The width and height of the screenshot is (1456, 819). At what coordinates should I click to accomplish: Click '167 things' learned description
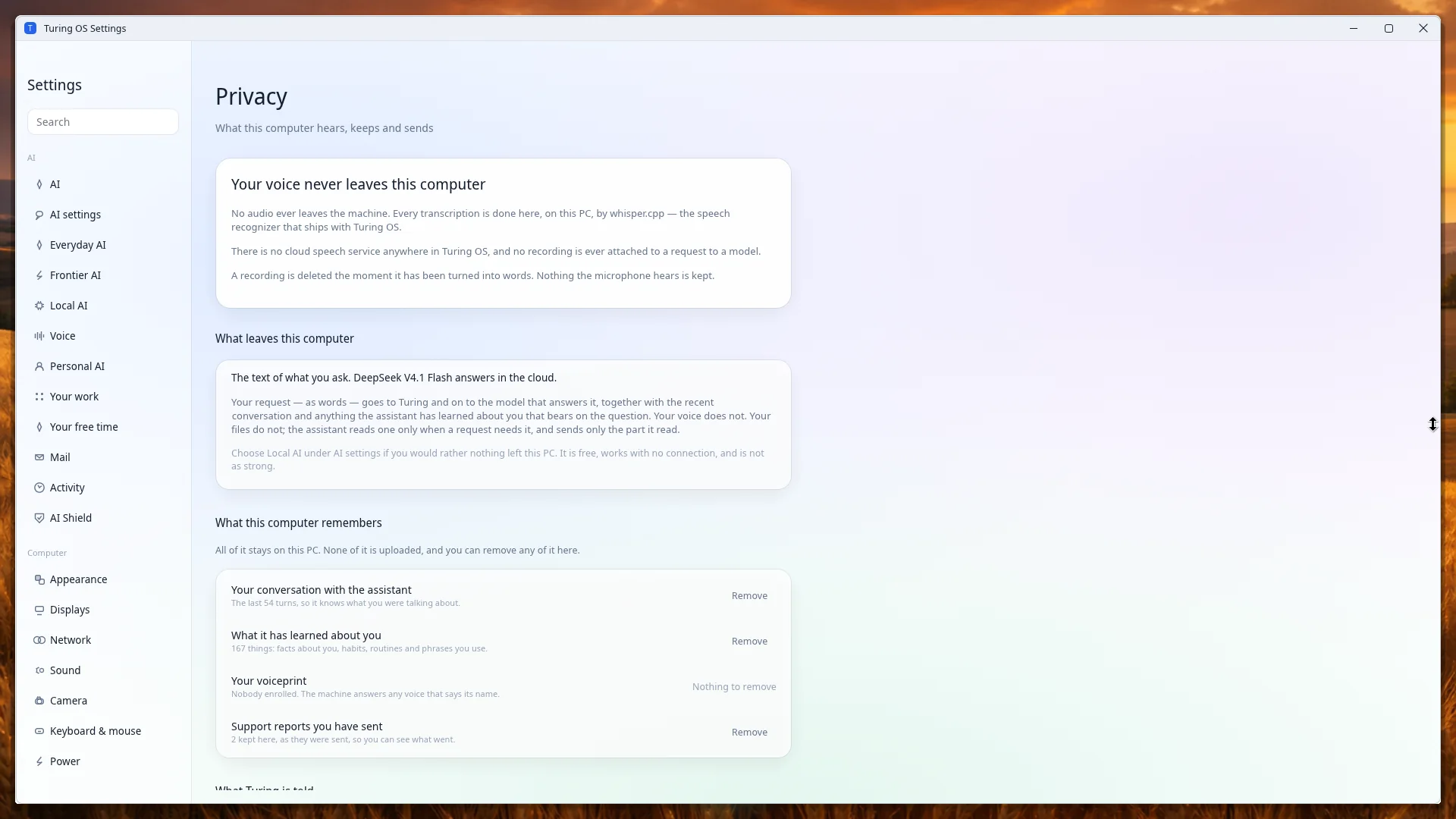359,649
